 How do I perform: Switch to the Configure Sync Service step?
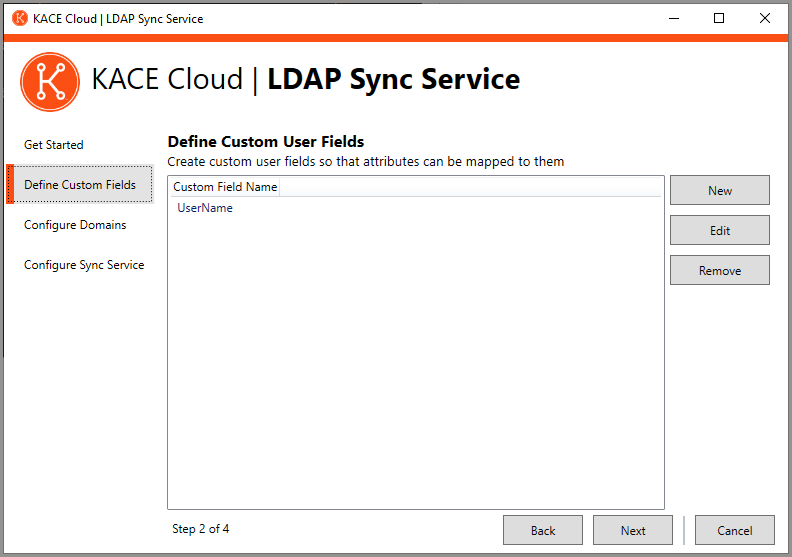pyautogui.click(x=84, y=265)
